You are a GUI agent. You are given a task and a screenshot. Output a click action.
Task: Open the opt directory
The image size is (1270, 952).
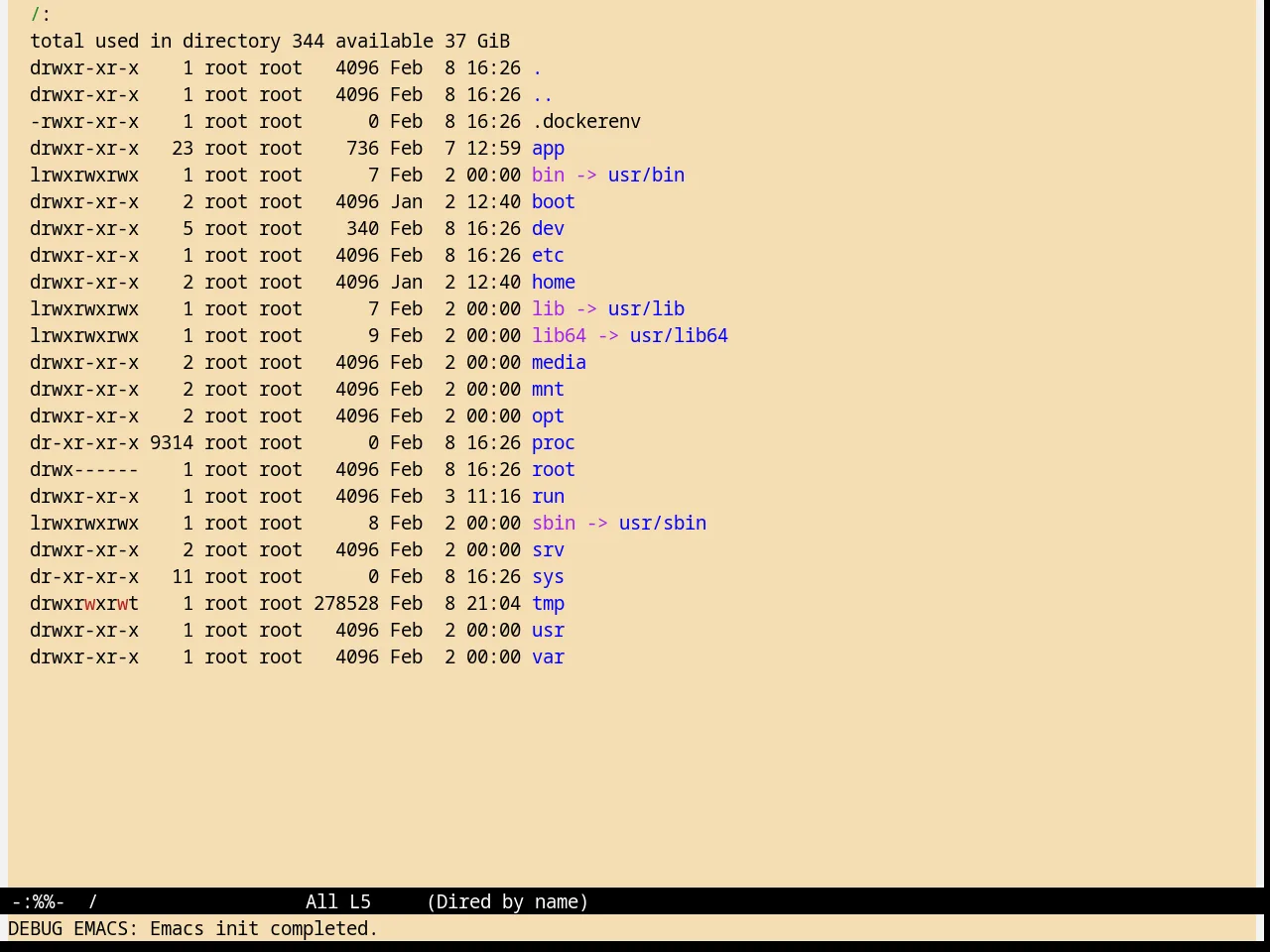pos(548,416)
